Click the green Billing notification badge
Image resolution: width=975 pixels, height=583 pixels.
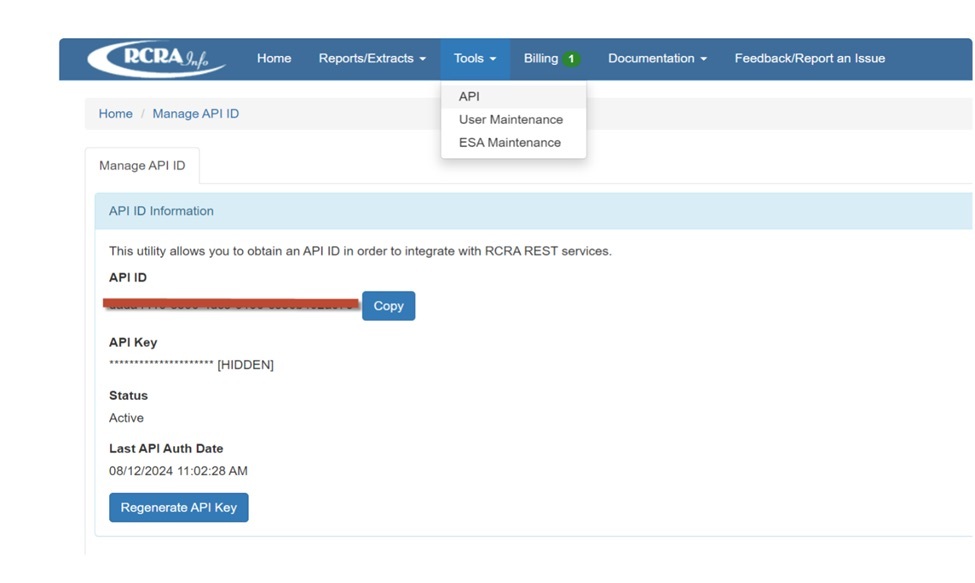tap(571, 59)
